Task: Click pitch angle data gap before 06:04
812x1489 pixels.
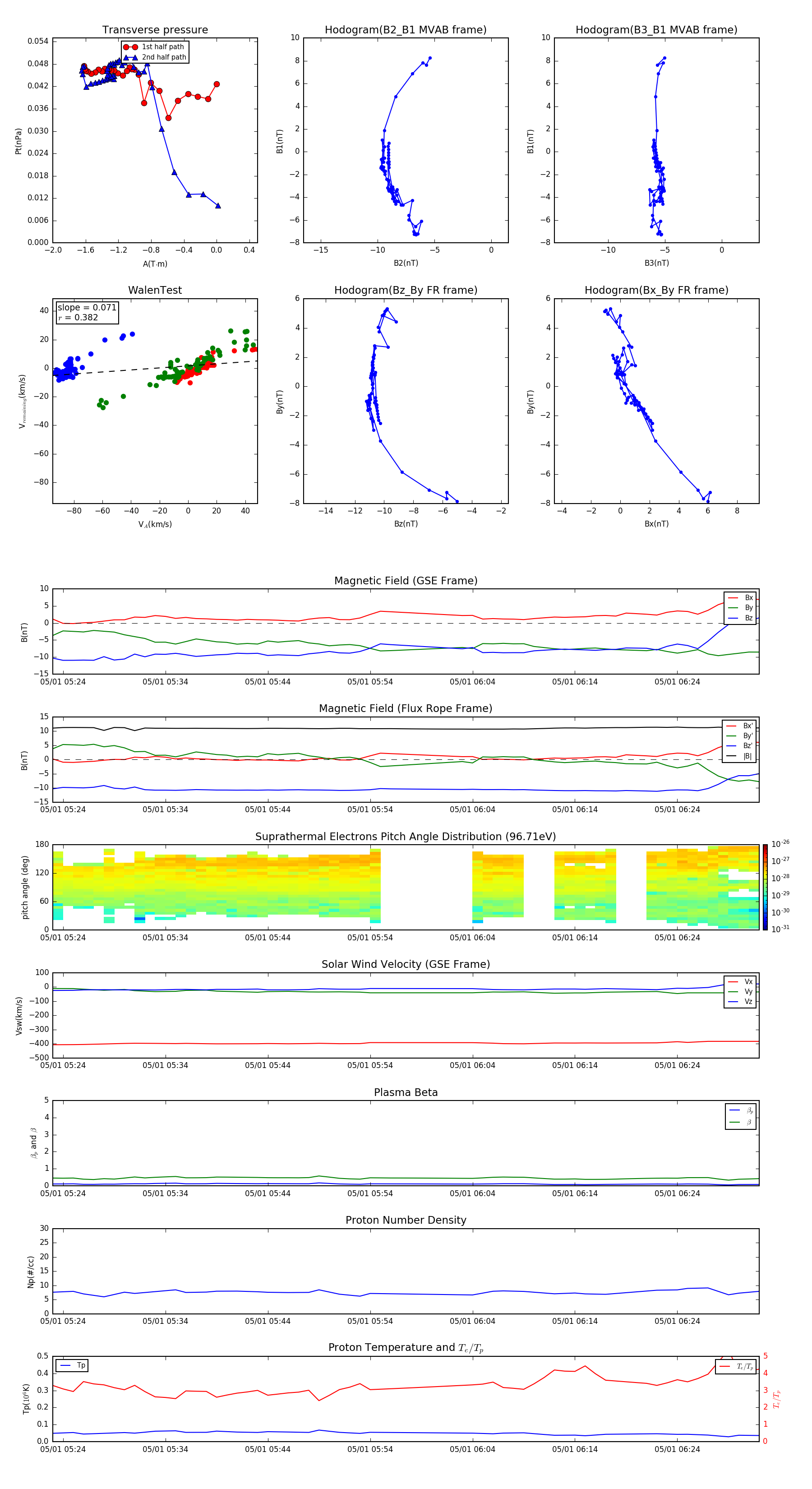Action: click(x=426, y=887)
